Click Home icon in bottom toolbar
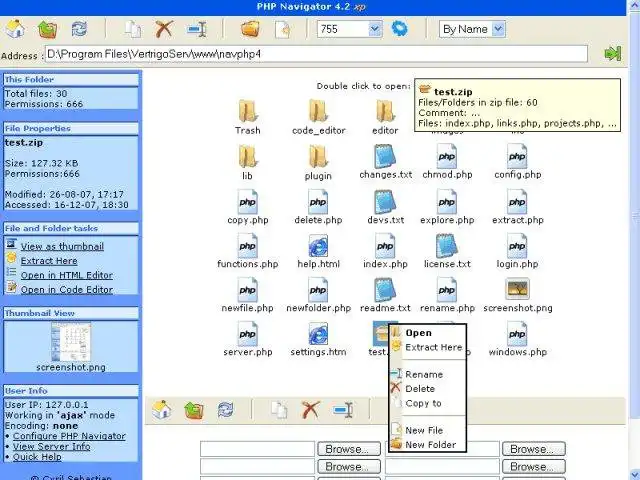This screenshot has height=480, width=640. 162,410
